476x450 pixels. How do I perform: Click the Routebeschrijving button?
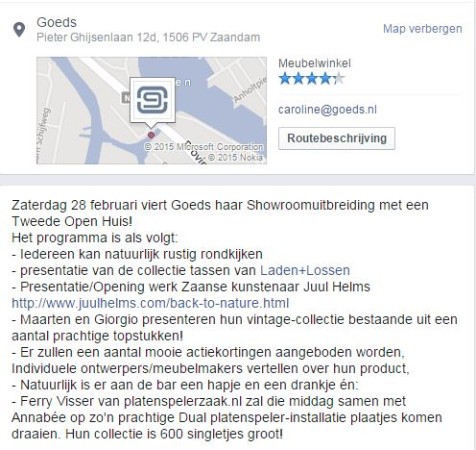tap(337, 138)
